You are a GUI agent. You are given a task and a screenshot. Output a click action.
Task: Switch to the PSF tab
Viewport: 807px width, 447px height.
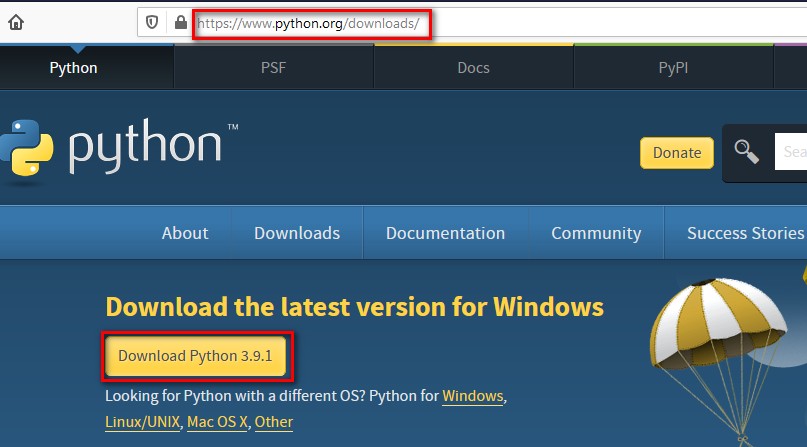(x=273, y=67)
